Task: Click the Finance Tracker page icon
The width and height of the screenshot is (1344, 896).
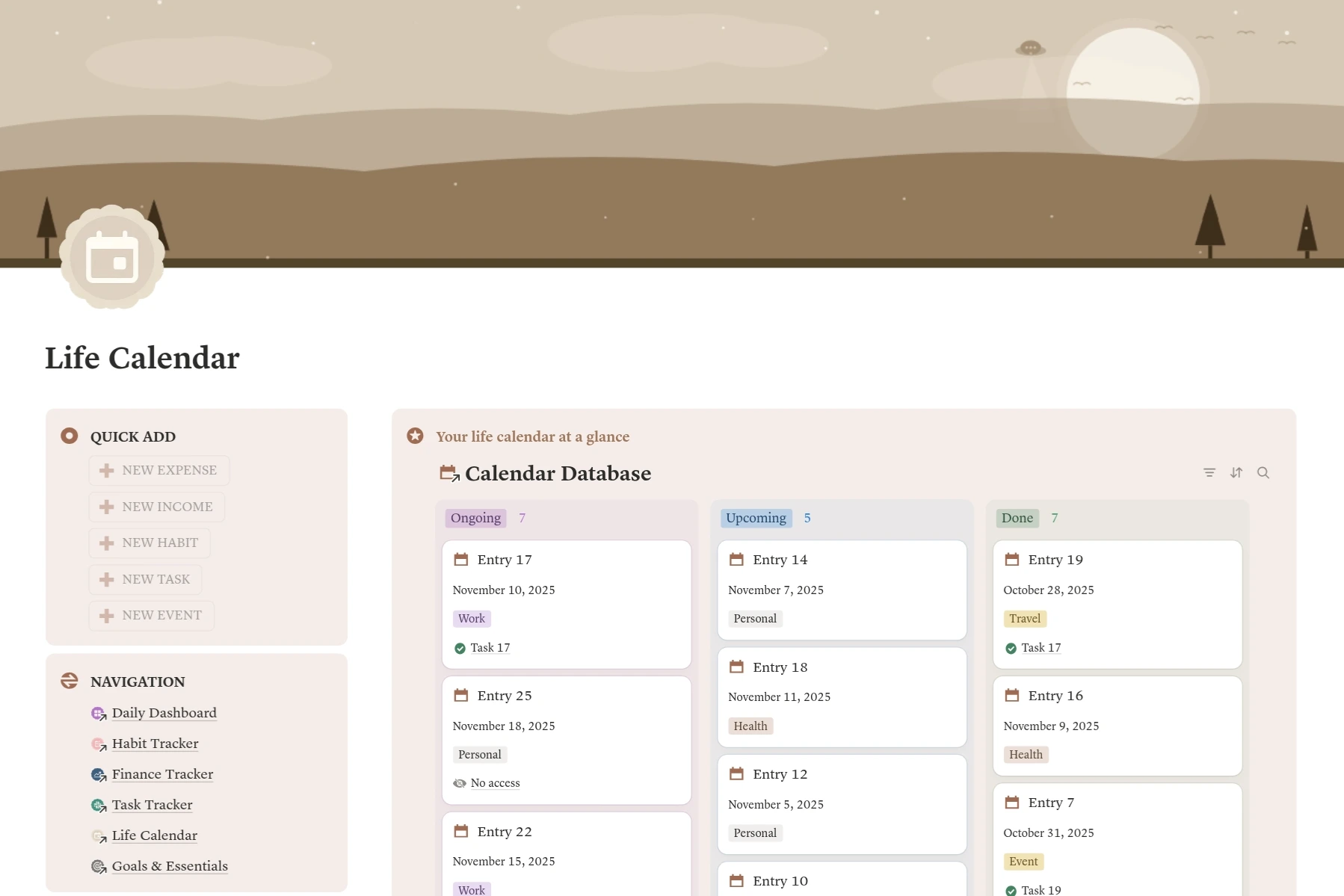Action: click(99, 775)
